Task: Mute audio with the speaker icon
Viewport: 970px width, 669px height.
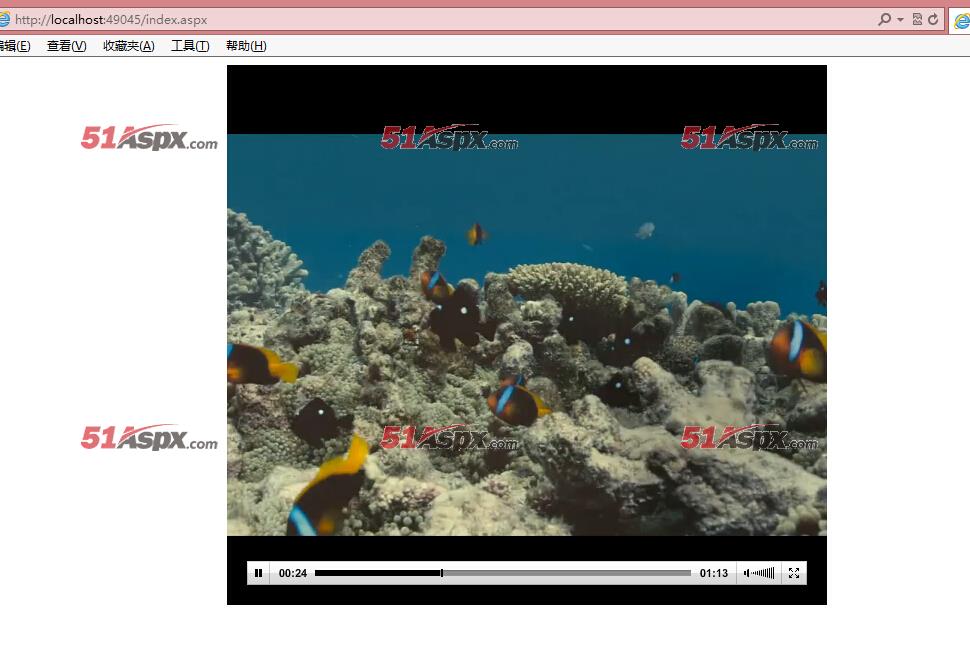Action: coord(747,573)
